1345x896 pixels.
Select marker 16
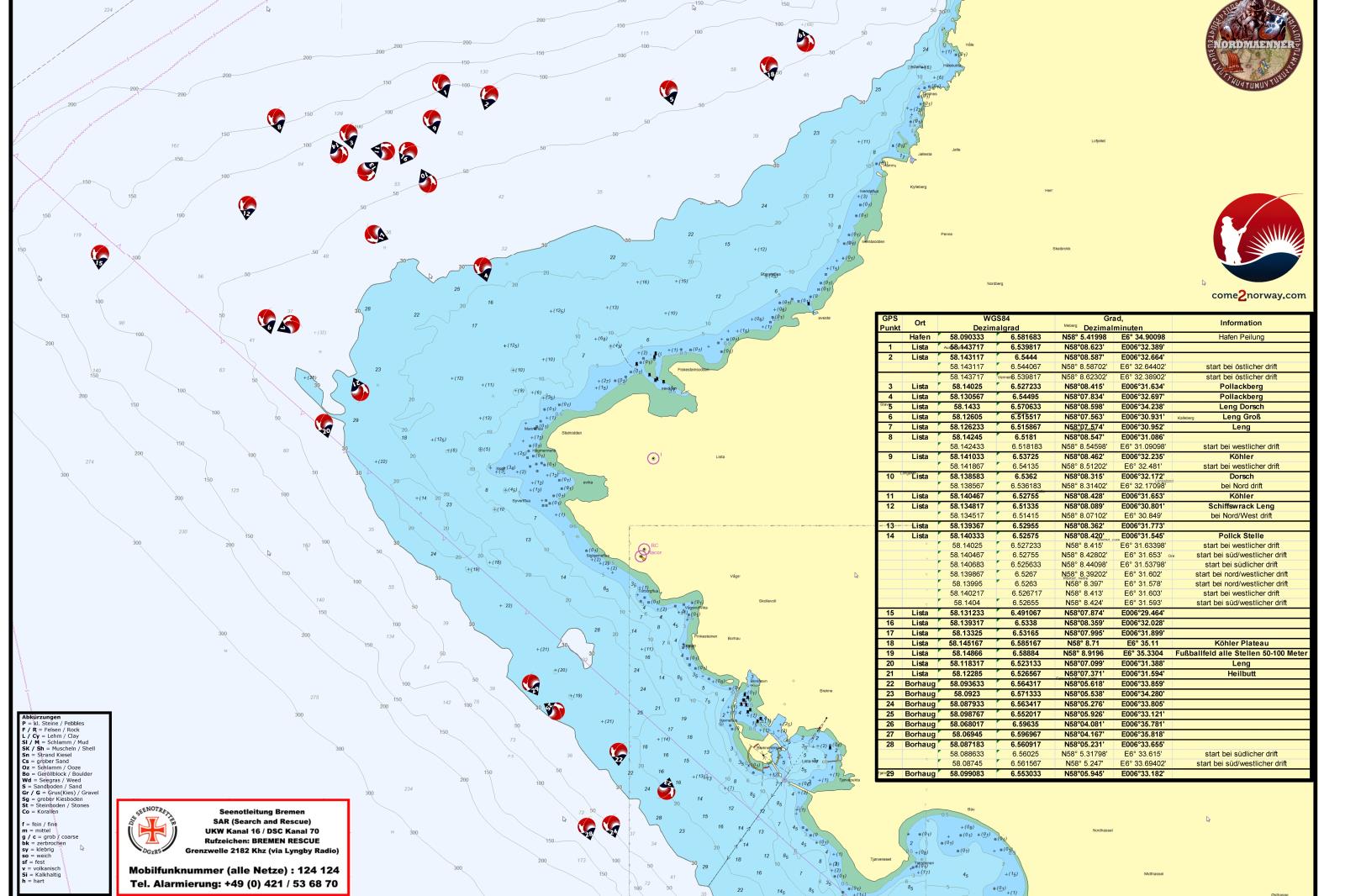[x=407, y=153]
